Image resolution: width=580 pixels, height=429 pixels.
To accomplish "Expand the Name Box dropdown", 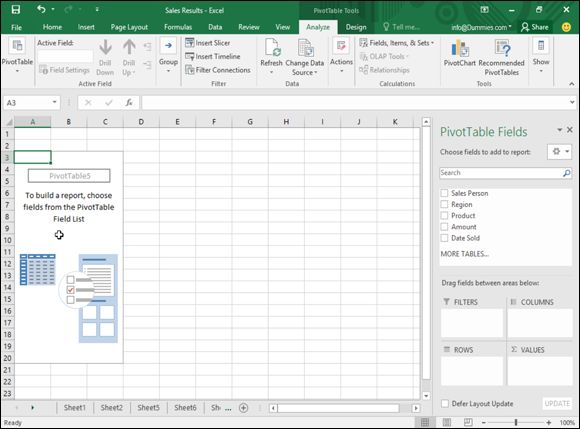I will coord(54,102).
